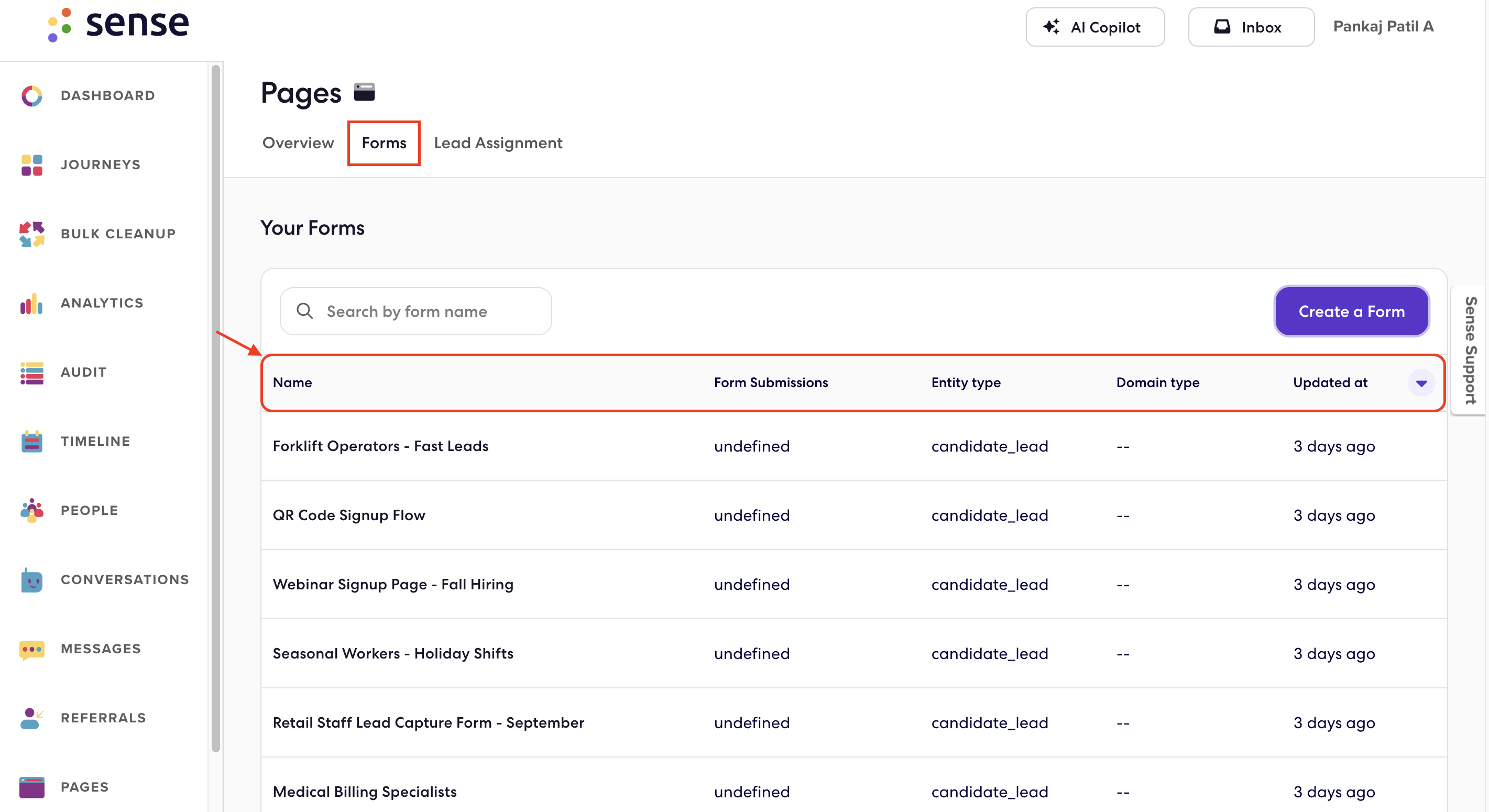Select Bulk Cleanup menu label
Image resolution: width=1489 pixels, height=812 pixels.
(x=118, y=234)
